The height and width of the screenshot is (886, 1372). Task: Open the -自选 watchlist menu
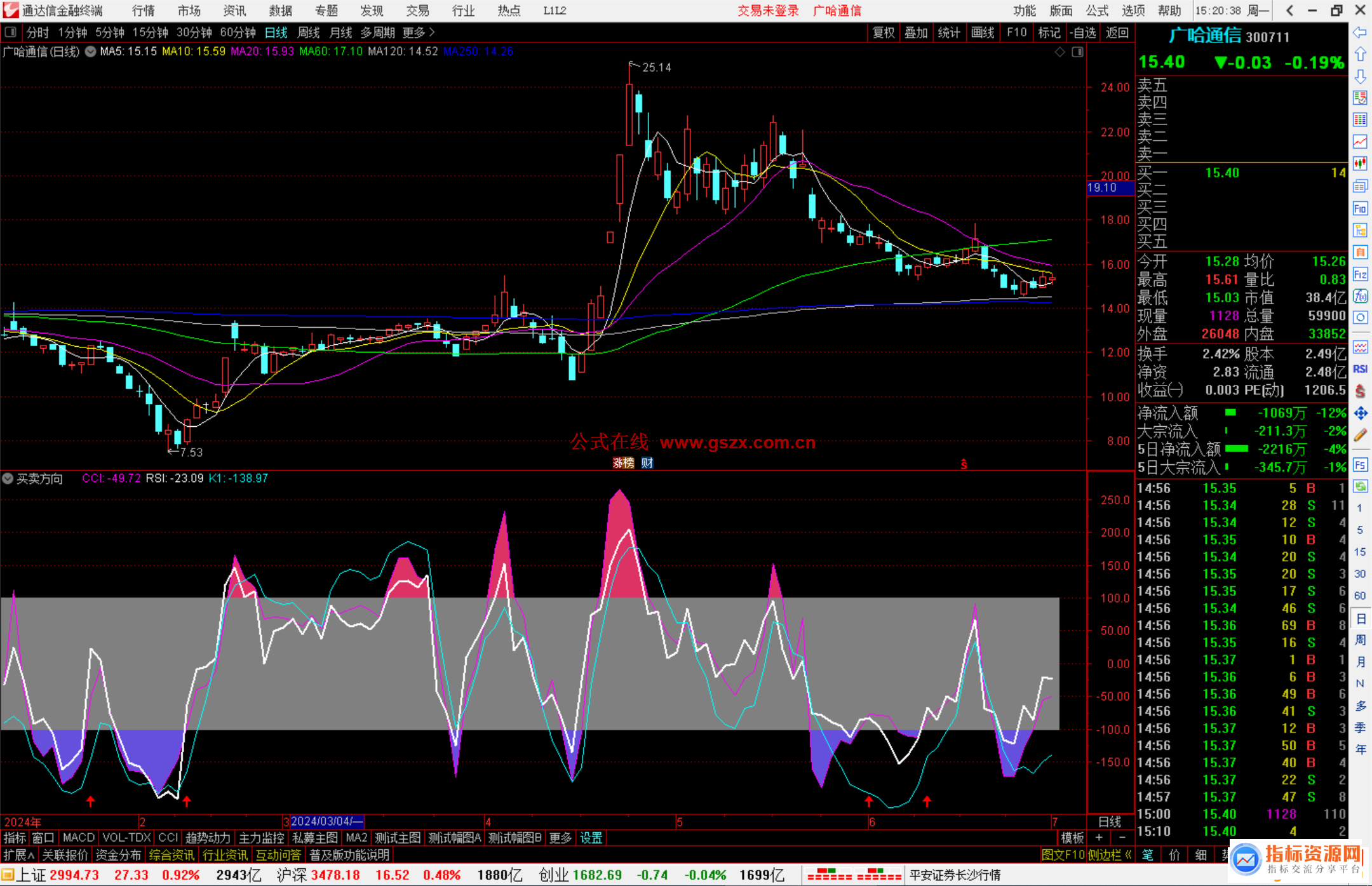[x=1082, y=32]
